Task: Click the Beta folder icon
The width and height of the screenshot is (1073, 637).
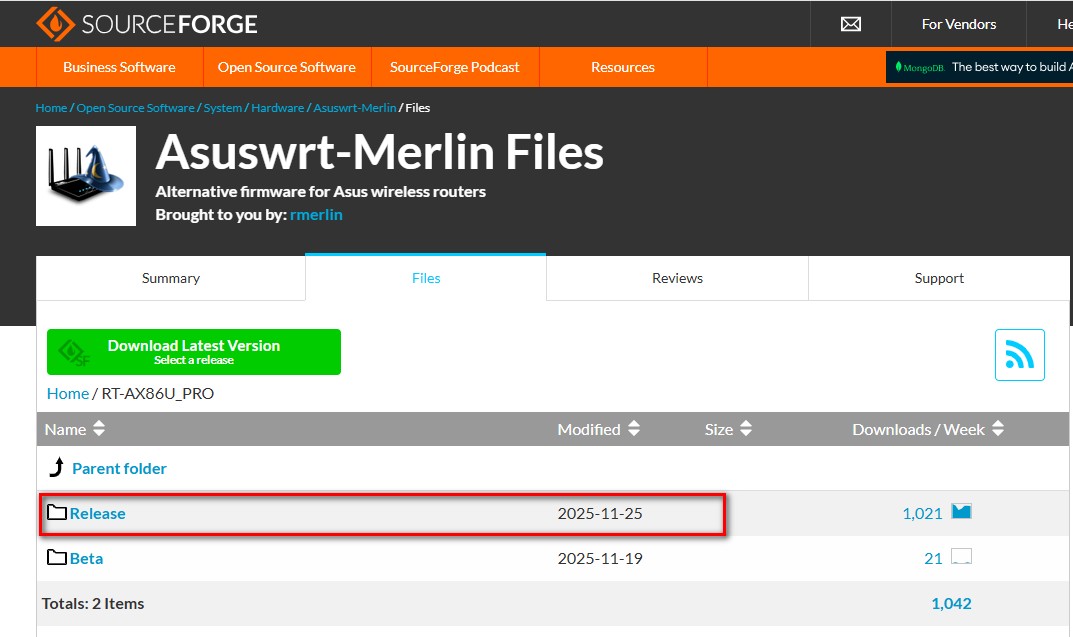Action: (x=57, y=557)
